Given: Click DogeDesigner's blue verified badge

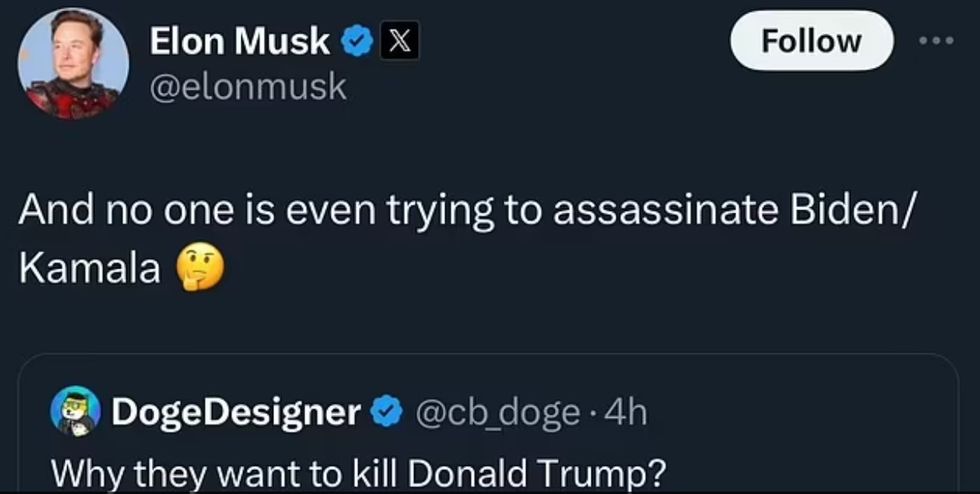Looking at the screenshot, I should [387, 411].
